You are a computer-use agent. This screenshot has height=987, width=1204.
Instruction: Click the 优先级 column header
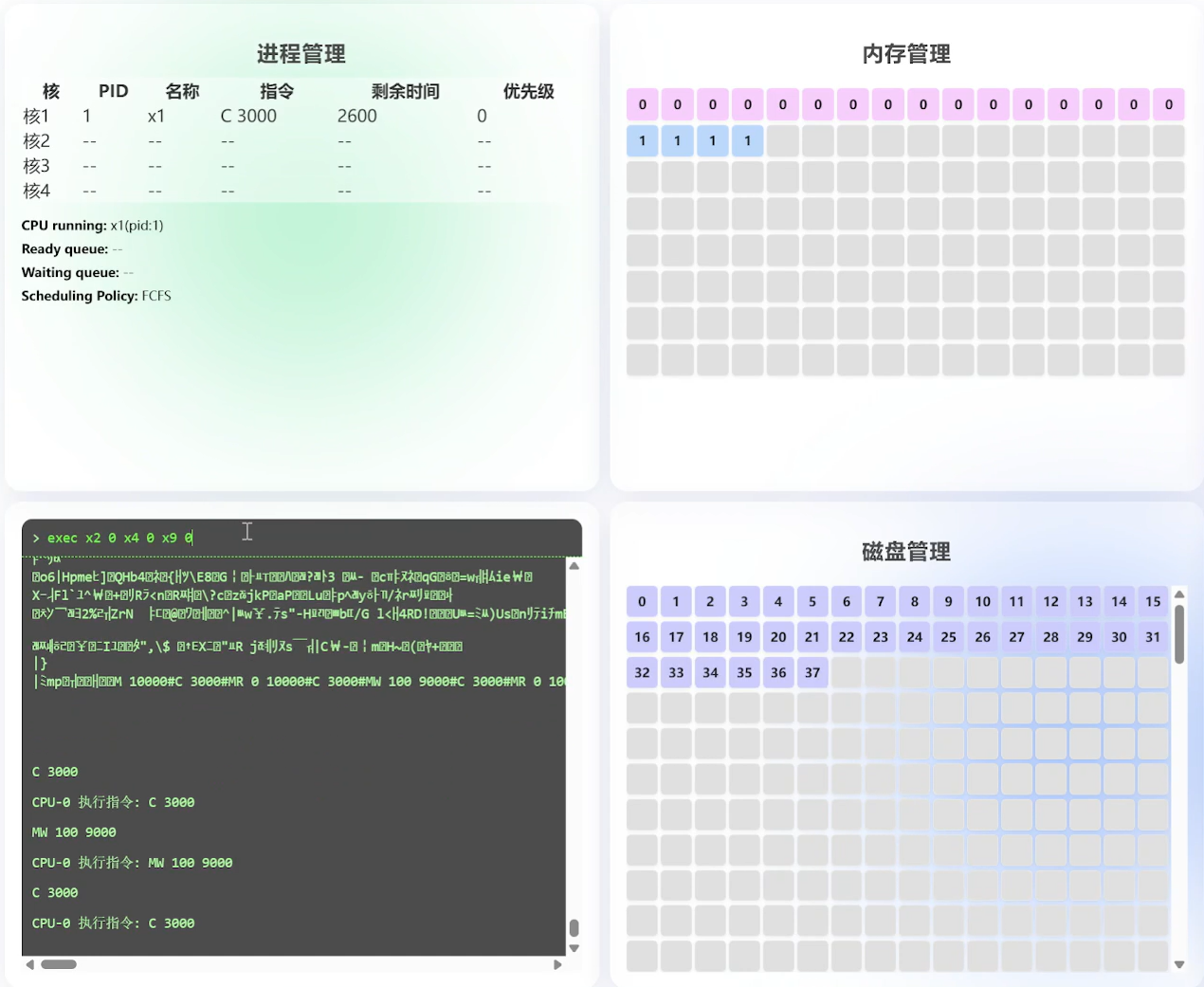point(528,91)
